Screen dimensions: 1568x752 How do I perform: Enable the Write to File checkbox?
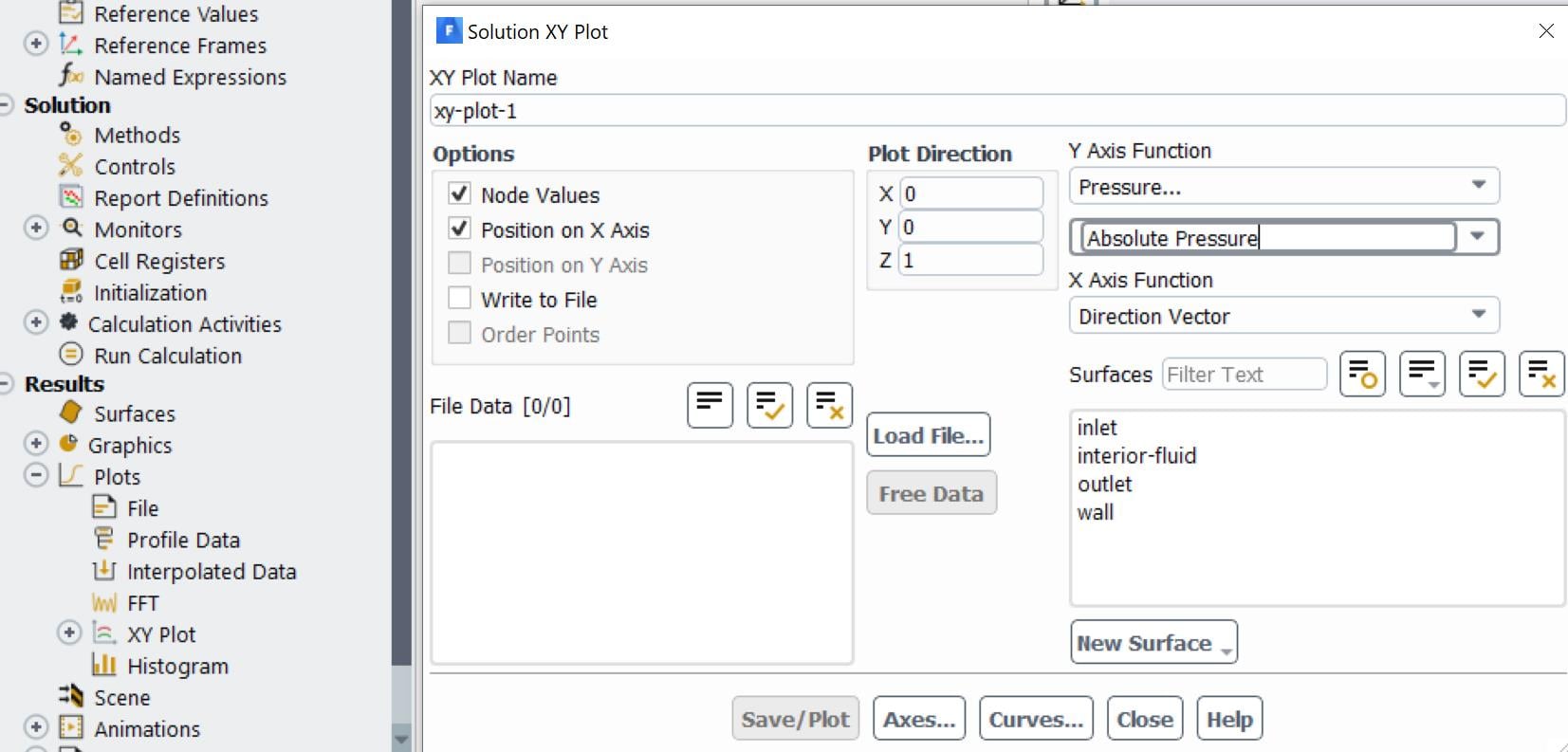pos(460,299)
